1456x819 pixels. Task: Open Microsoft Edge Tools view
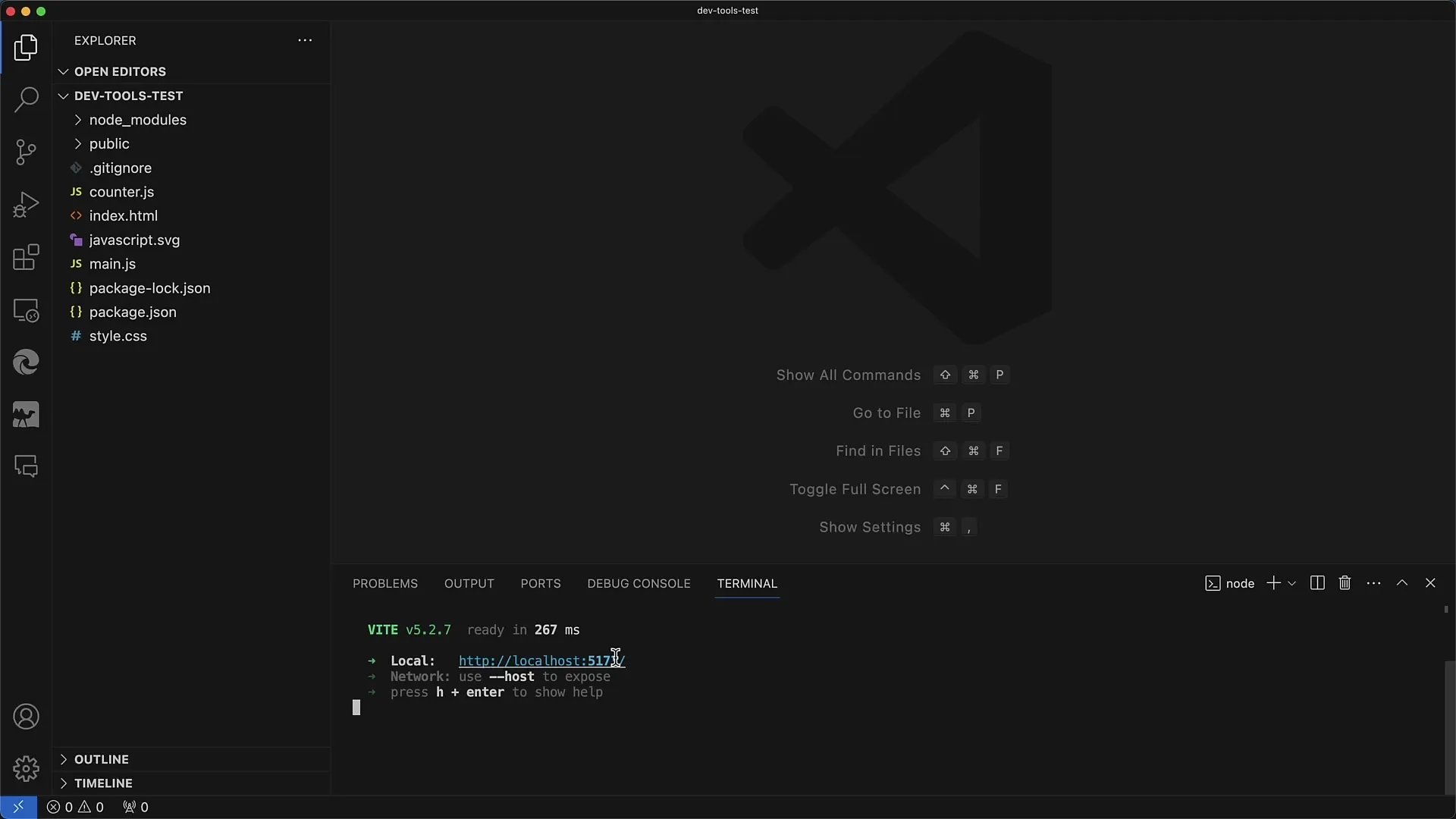pyautogui.click(x=26, y=362)
